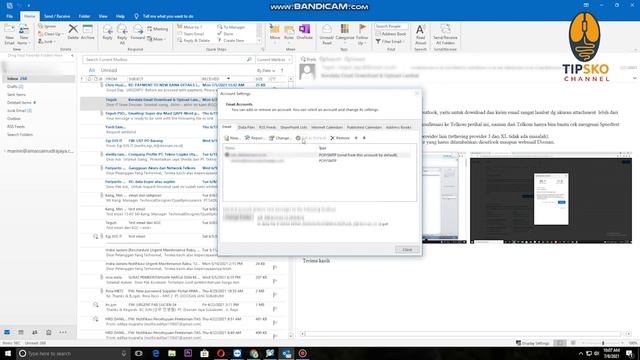The height and width of the screenshot is (360, 640).
Task: Click the Change account button
Action: coord(280,138)
